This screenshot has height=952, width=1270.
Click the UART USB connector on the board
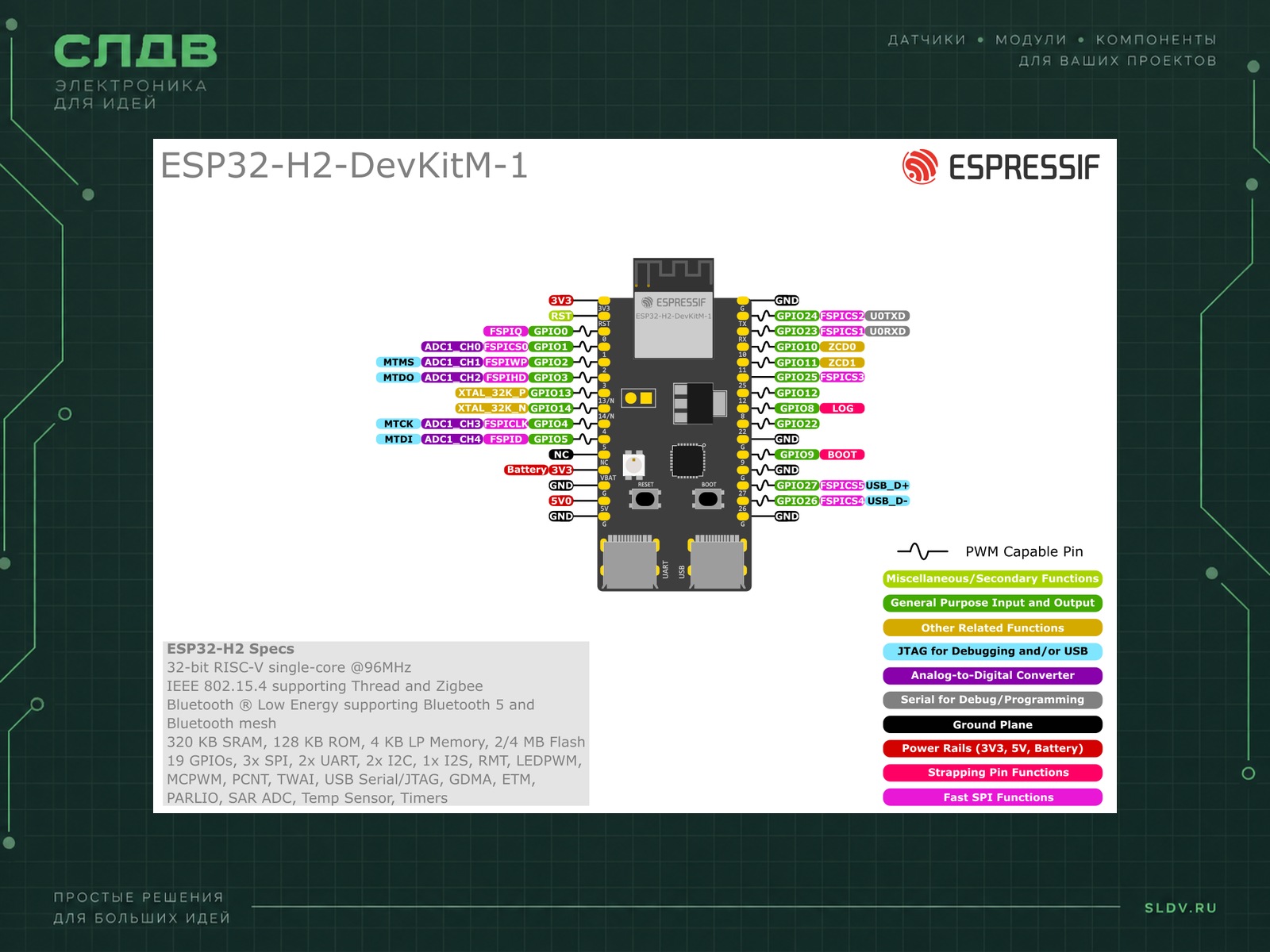pyautogui.click(x=630, y=561)
